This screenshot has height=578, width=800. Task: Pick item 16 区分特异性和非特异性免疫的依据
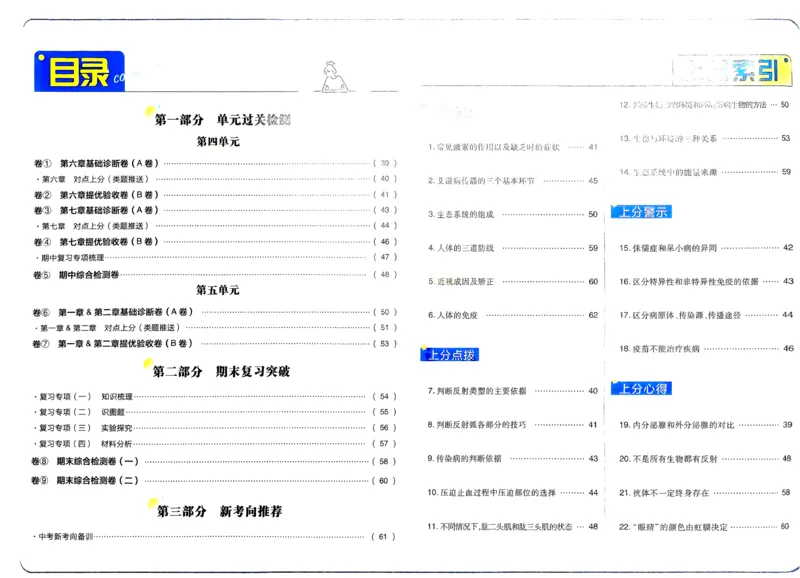click(x=706, y=282)
